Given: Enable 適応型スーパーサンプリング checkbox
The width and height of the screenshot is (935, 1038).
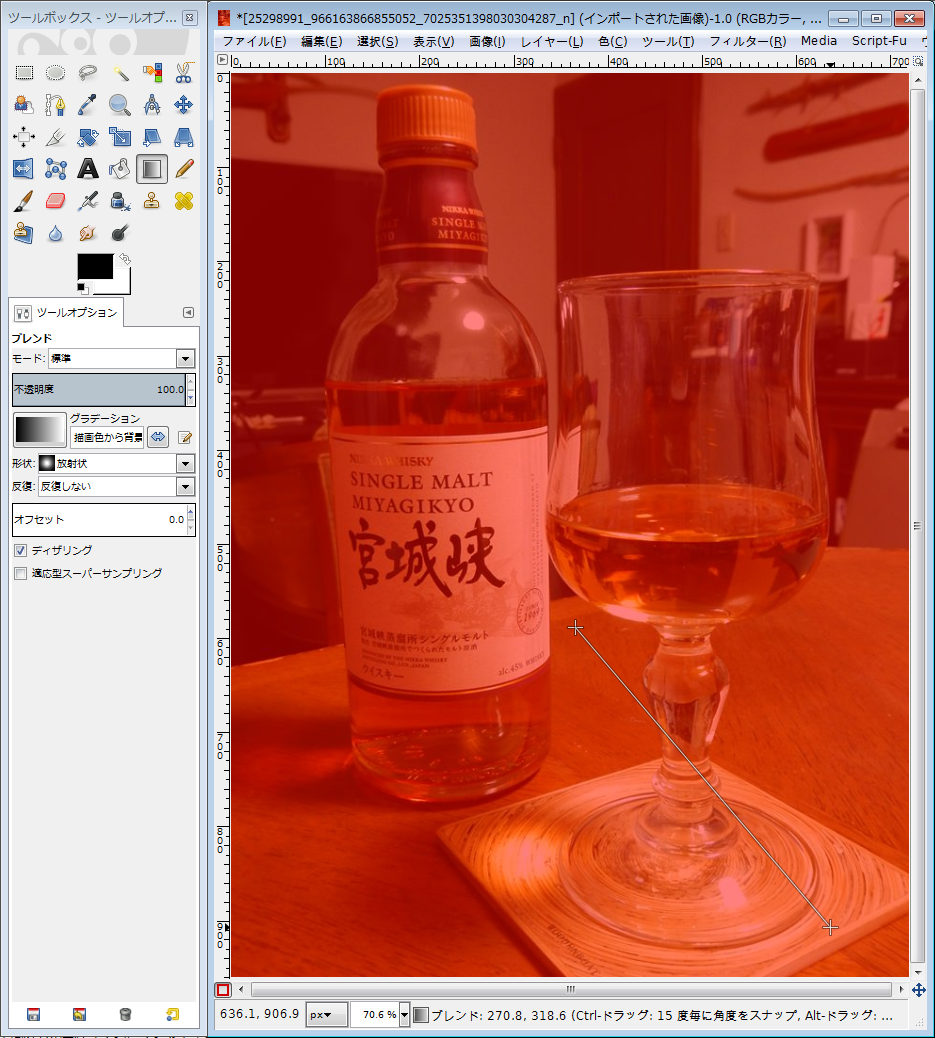Looking at the screenshot, I should click(x=21, y=574).
